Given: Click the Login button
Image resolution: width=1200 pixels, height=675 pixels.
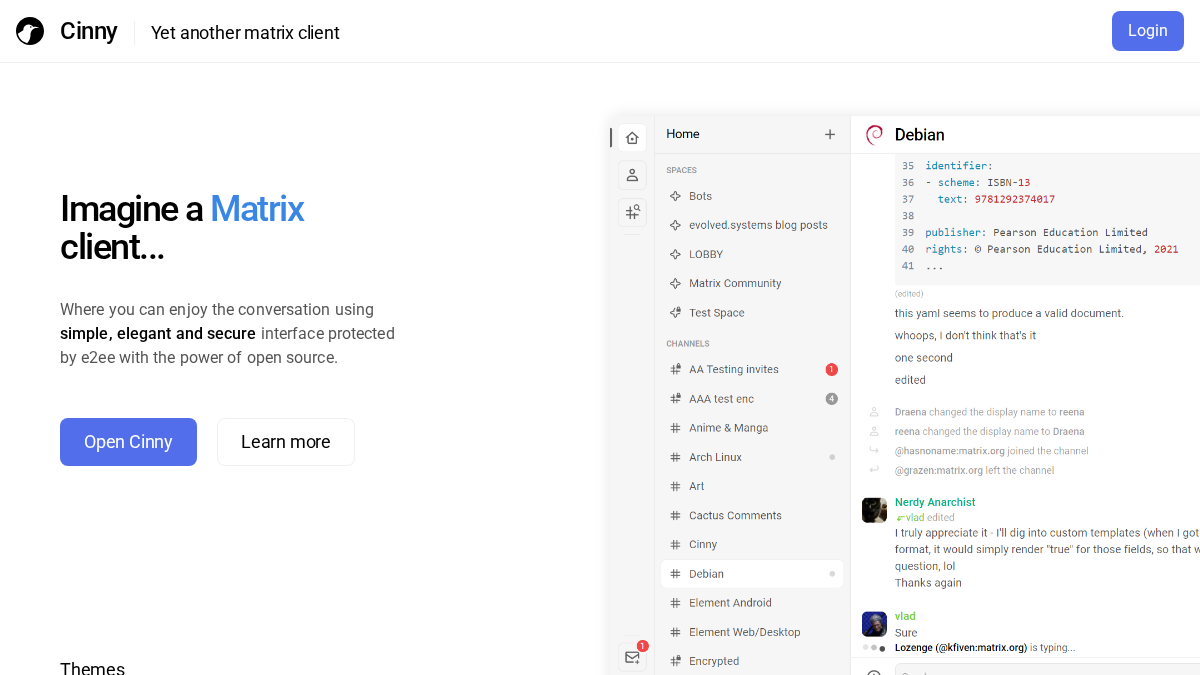Looking at the screenshot, I should point(1147,31).
